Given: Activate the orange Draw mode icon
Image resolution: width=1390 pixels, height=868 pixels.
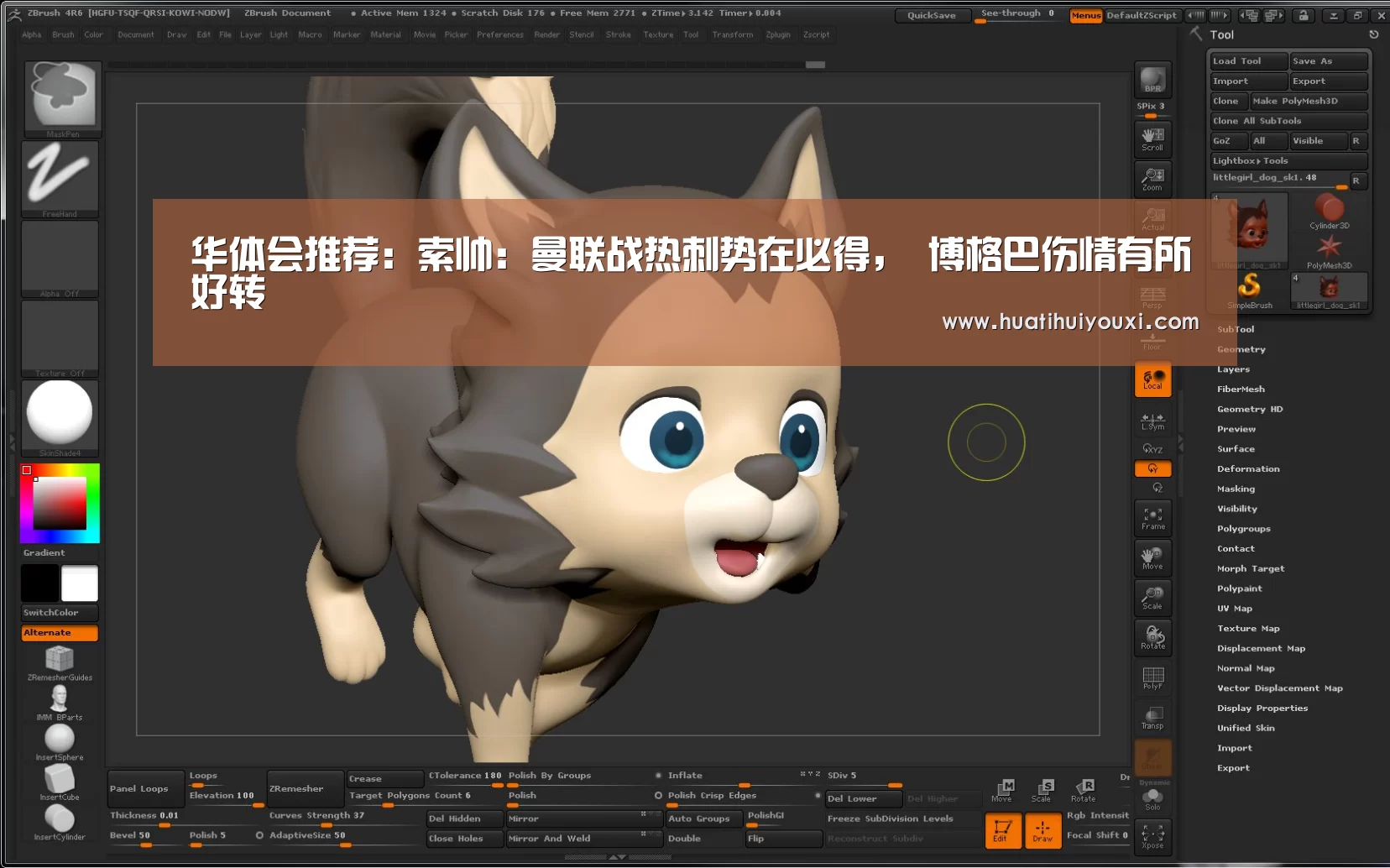Looking at the screenshot, I should pyautogui.click(x=1042, y=831).
